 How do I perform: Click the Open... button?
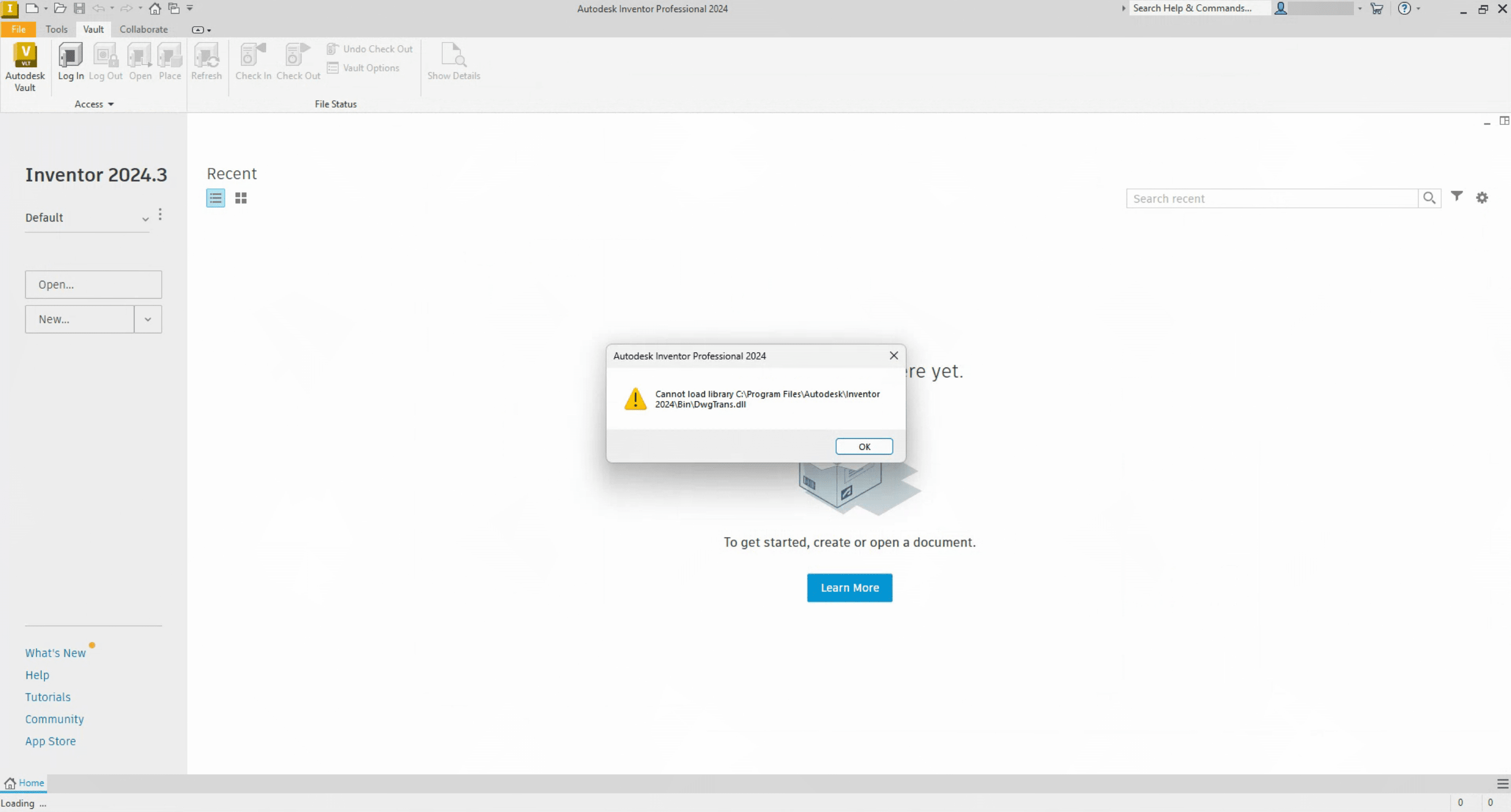coord(93,284)
